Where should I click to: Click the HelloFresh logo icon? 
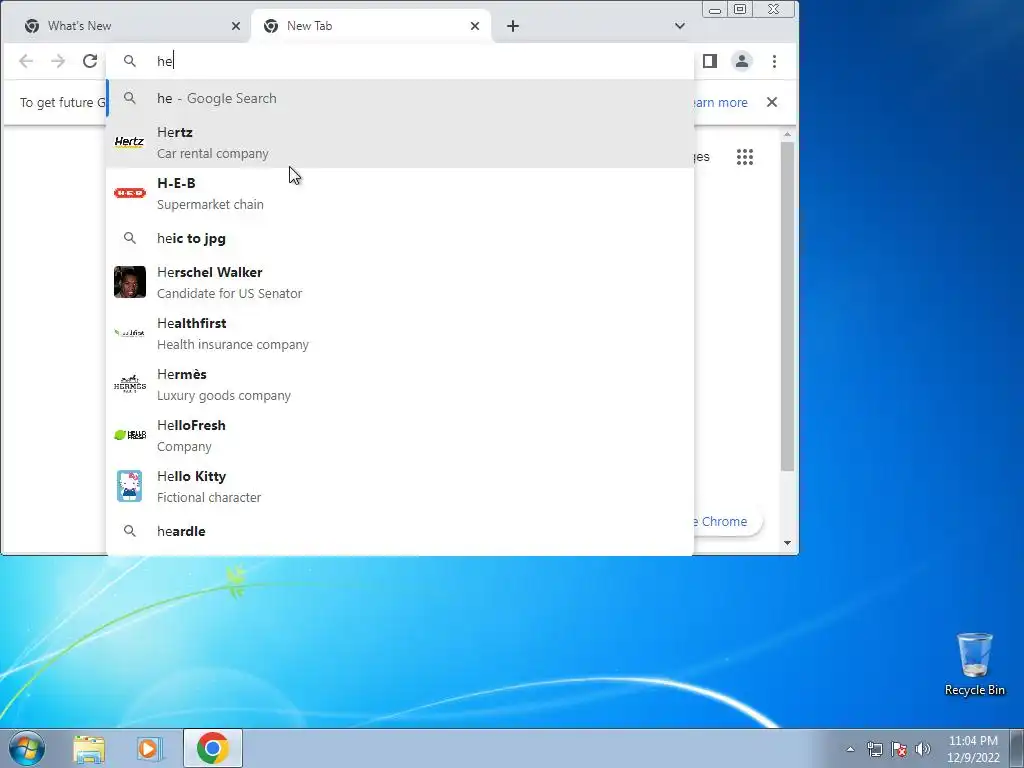coord(129,435)
